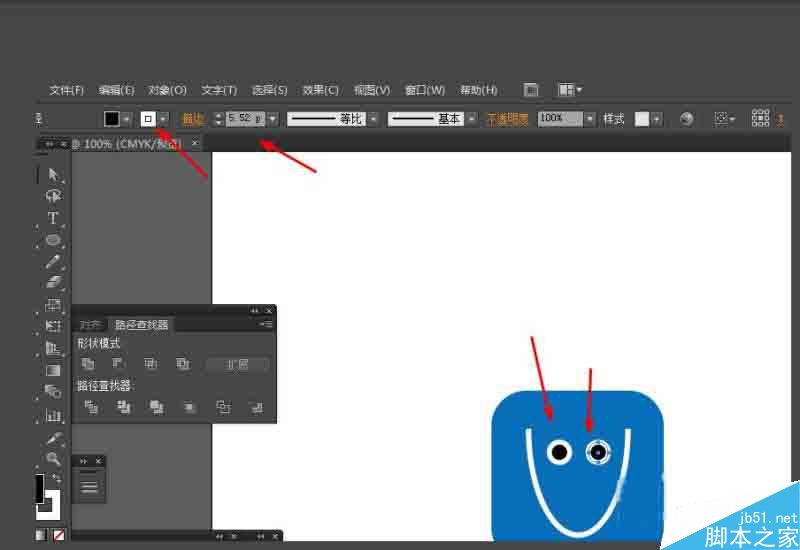
Task: Select the Eraser tool
Action: pyautogui.click(x=53, y=282)
